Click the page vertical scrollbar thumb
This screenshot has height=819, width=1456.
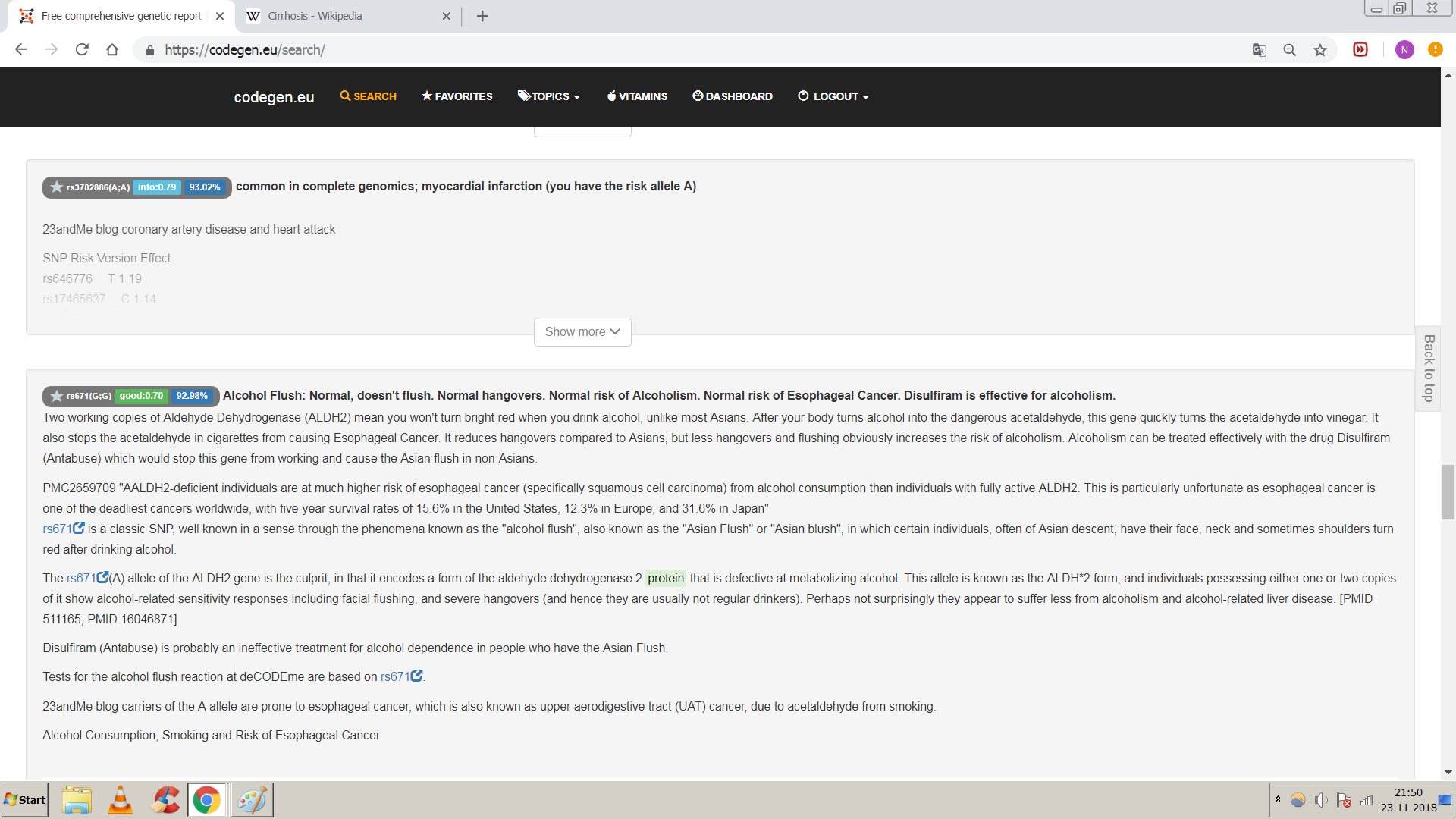click(1448, 493)
